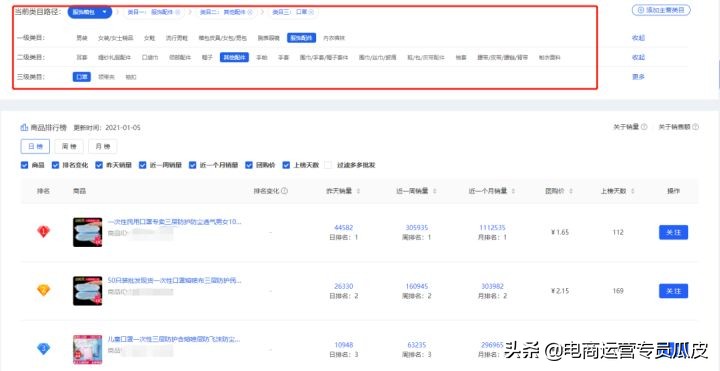Click info icon beside 排名变化 header
This screenshot has width=720, height=371.
(x=284, y=191)
